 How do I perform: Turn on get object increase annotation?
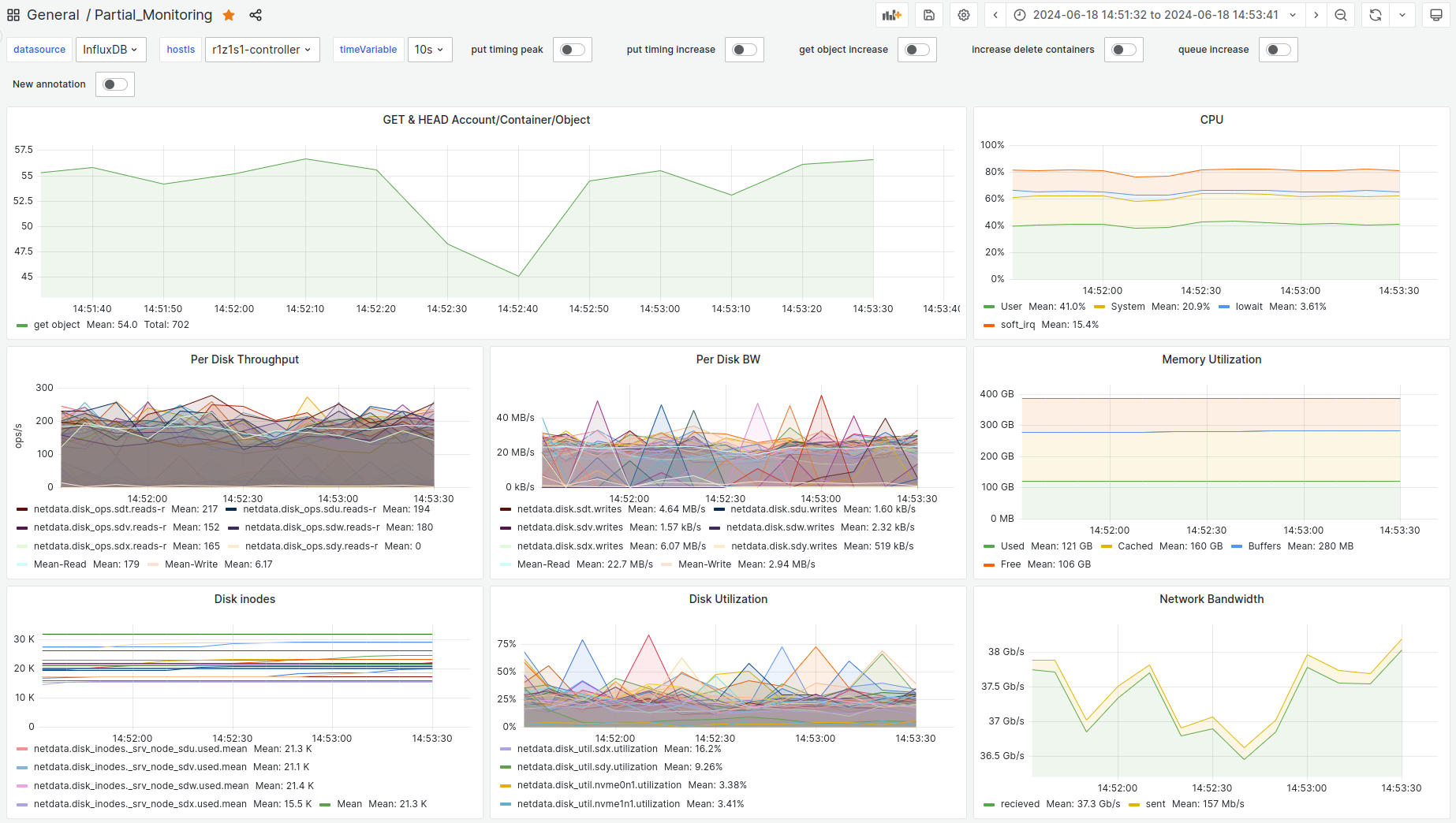pyautogui.click(x=917, y=50)
